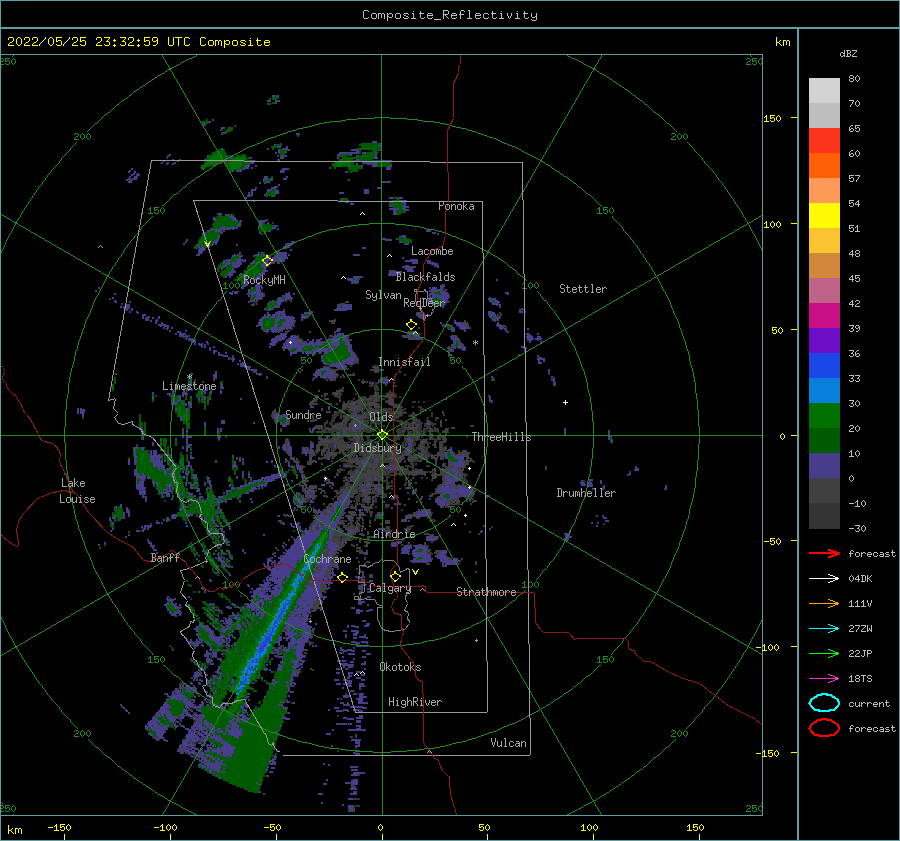Click the dBZ legend heading
The width and height of the screenshot is (900, 841).
848,53
